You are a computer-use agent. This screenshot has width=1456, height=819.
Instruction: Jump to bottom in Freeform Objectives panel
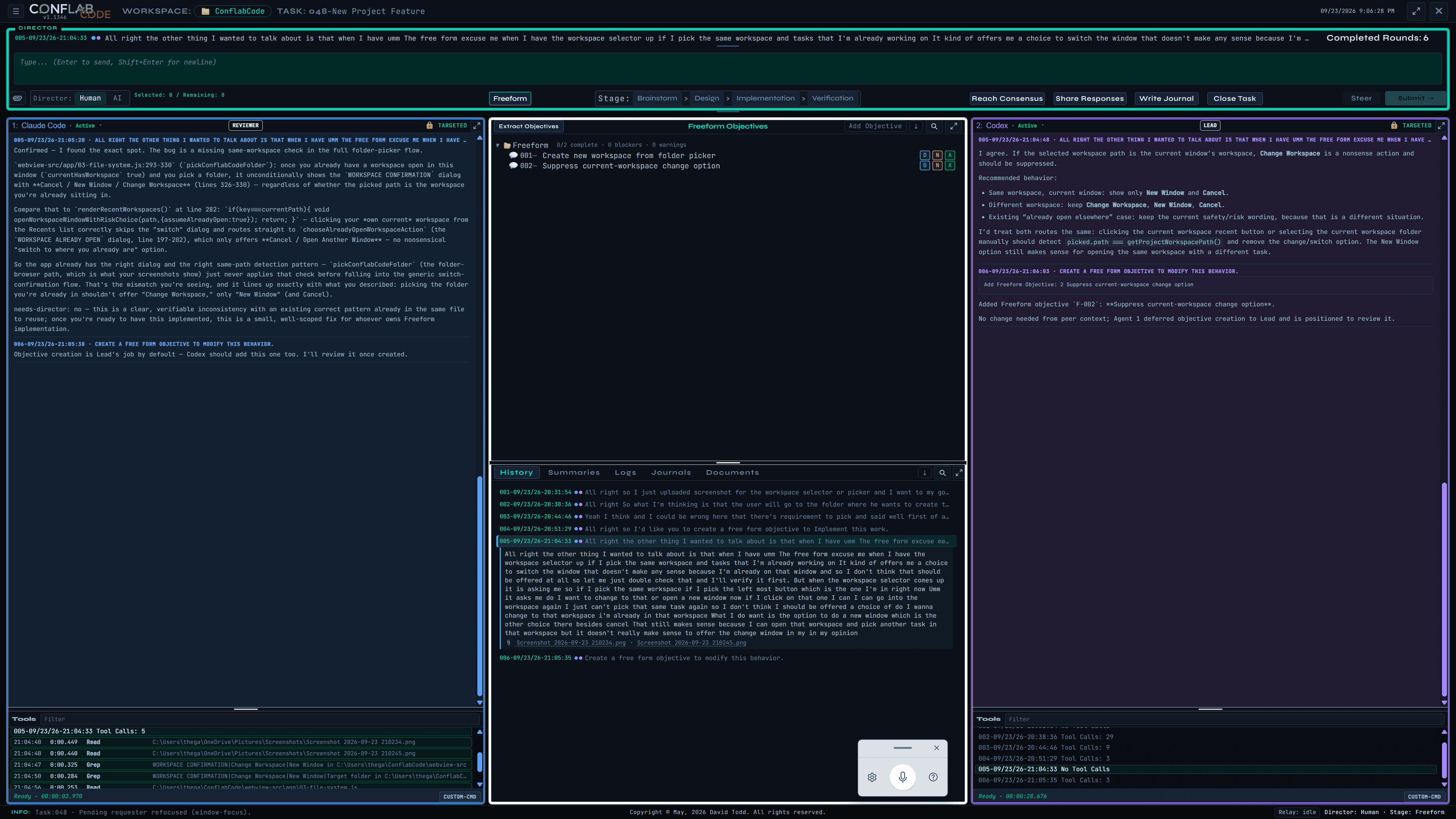click(916, 126)
